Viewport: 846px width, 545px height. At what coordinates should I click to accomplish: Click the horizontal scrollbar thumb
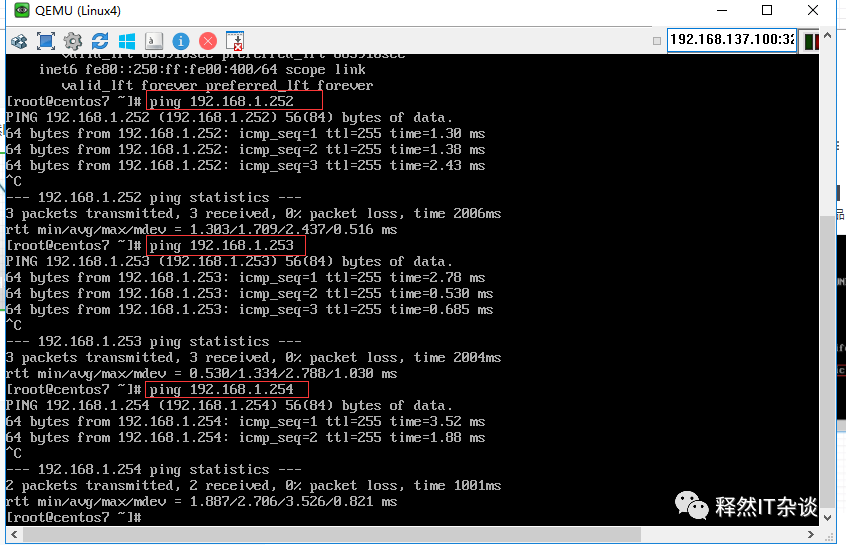click(x=331, y=534)
